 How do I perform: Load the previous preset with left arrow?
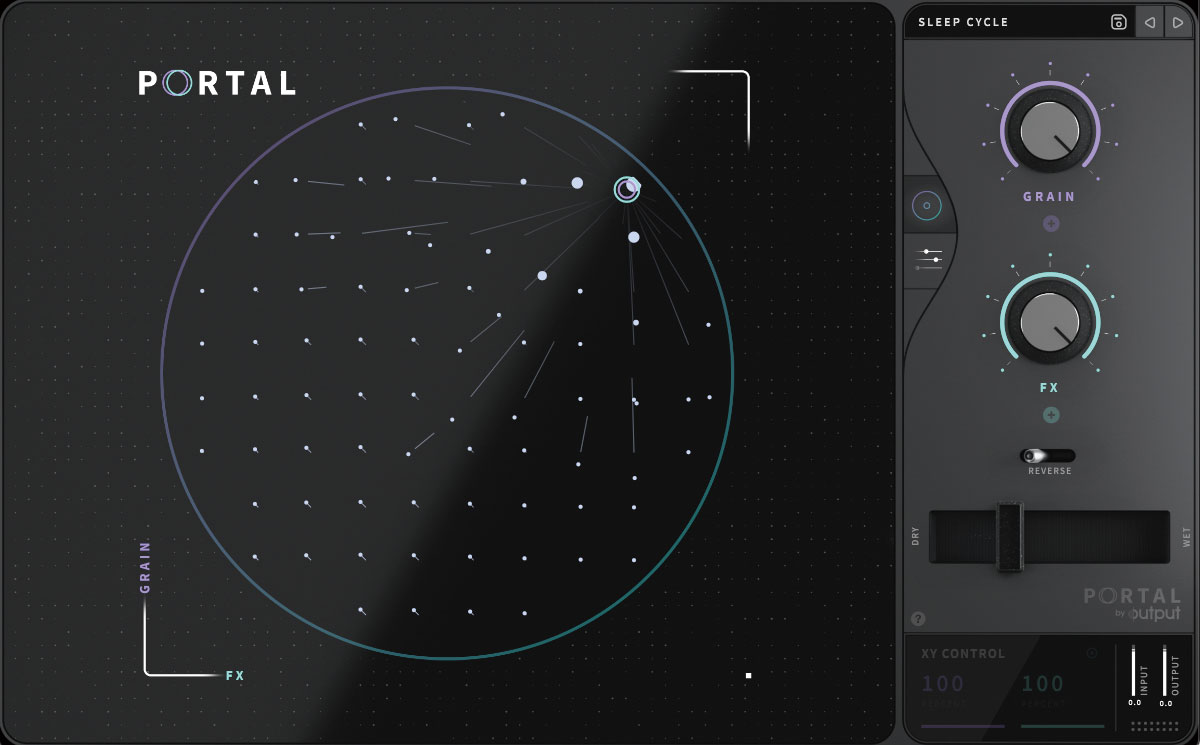click(x=1150, y=22)
